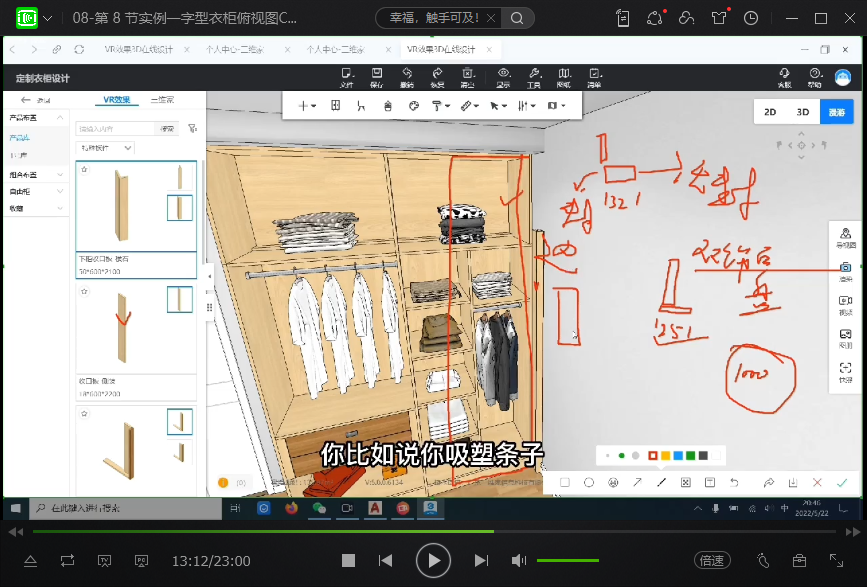Click the 倍速 playback speed button
The height and width of the screenshot is (587, 867).
click(x=712, y=561)
